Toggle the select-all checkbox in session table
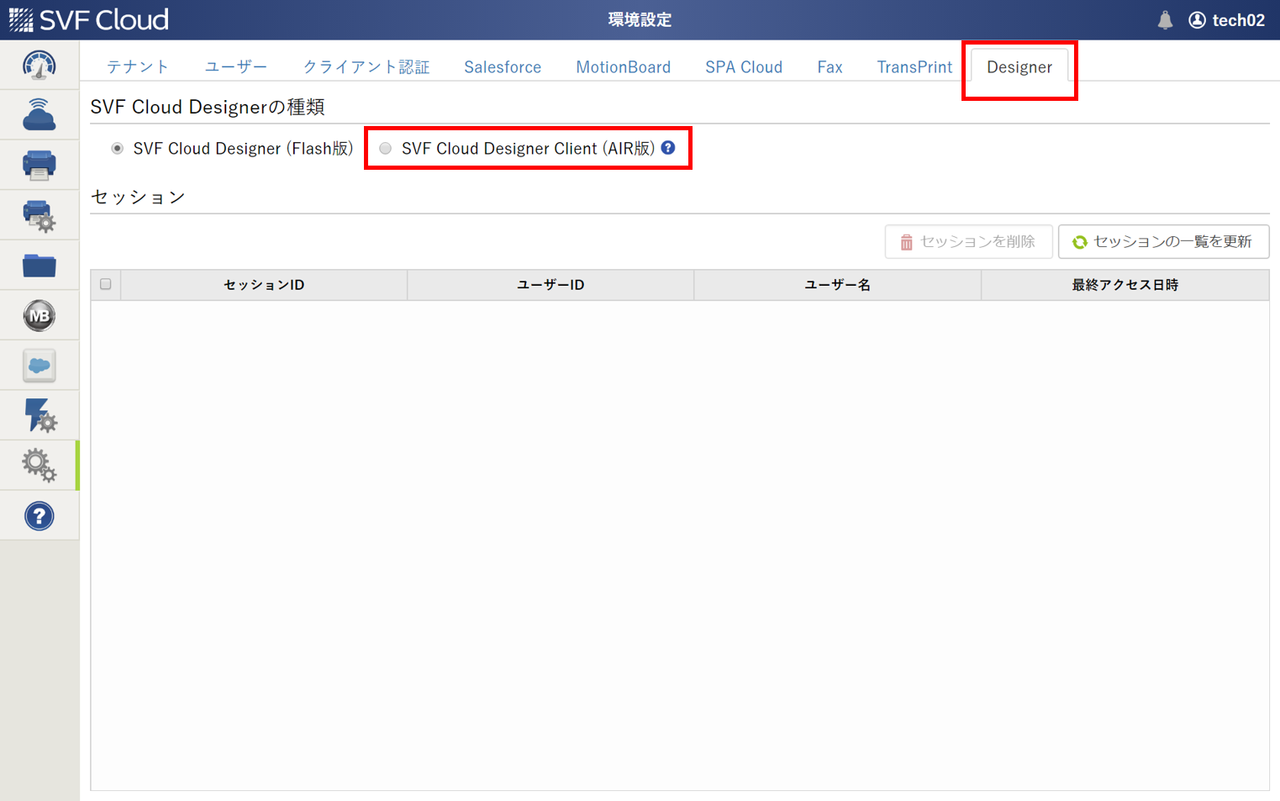The width and height of the screenshot is (1280, 801). click(x=105, y=284)
